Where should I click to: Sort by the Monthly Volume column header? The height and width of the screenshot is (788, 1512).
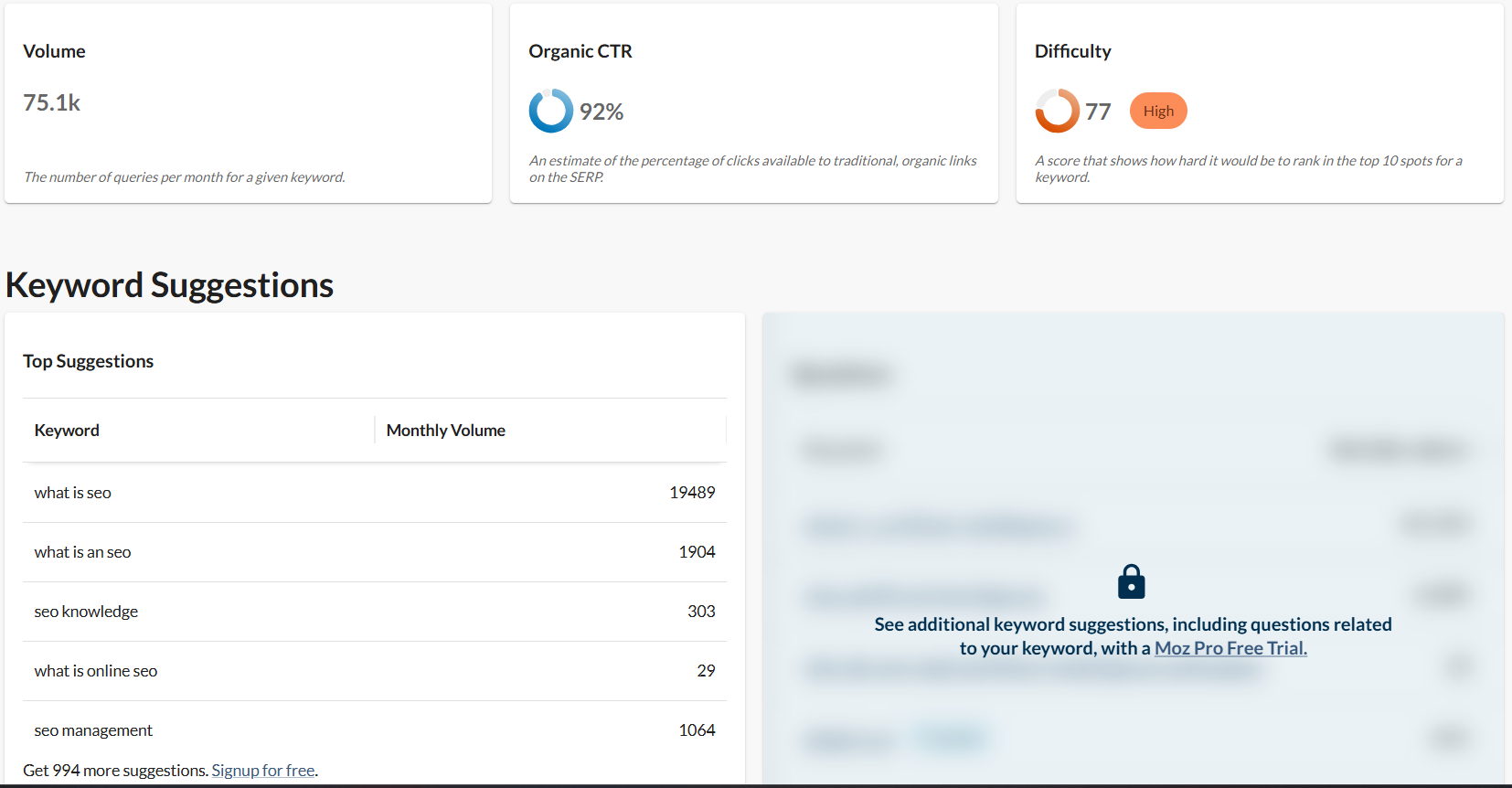(x=445, y=431)
